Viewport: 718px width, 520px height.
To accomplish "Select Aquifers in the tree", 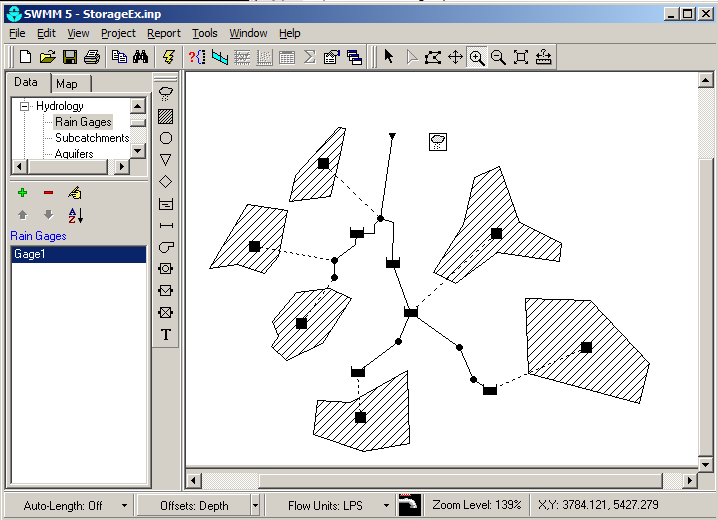I will pyautogui.click(x=74, y=153).
